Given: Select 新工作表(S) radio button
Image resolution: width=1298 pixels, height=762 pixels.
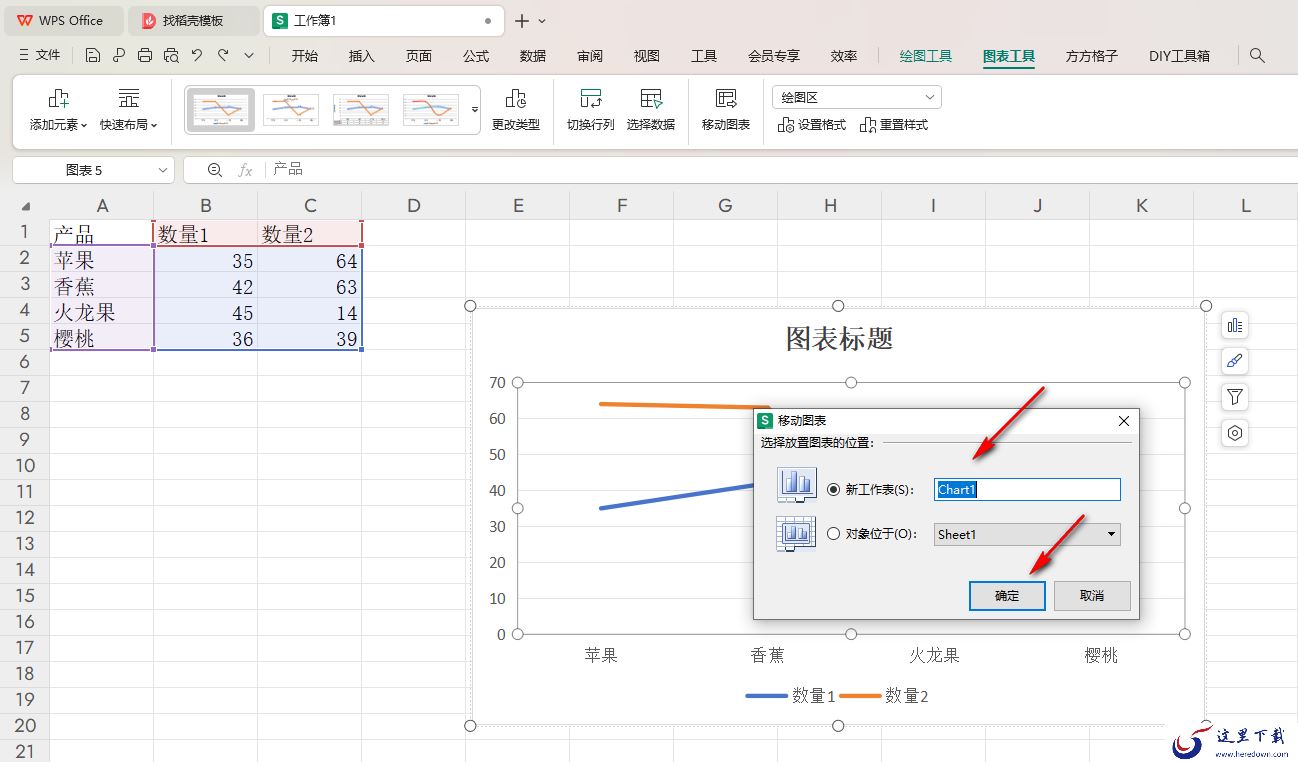Looking at the screenshot, I should click(834, 490).
